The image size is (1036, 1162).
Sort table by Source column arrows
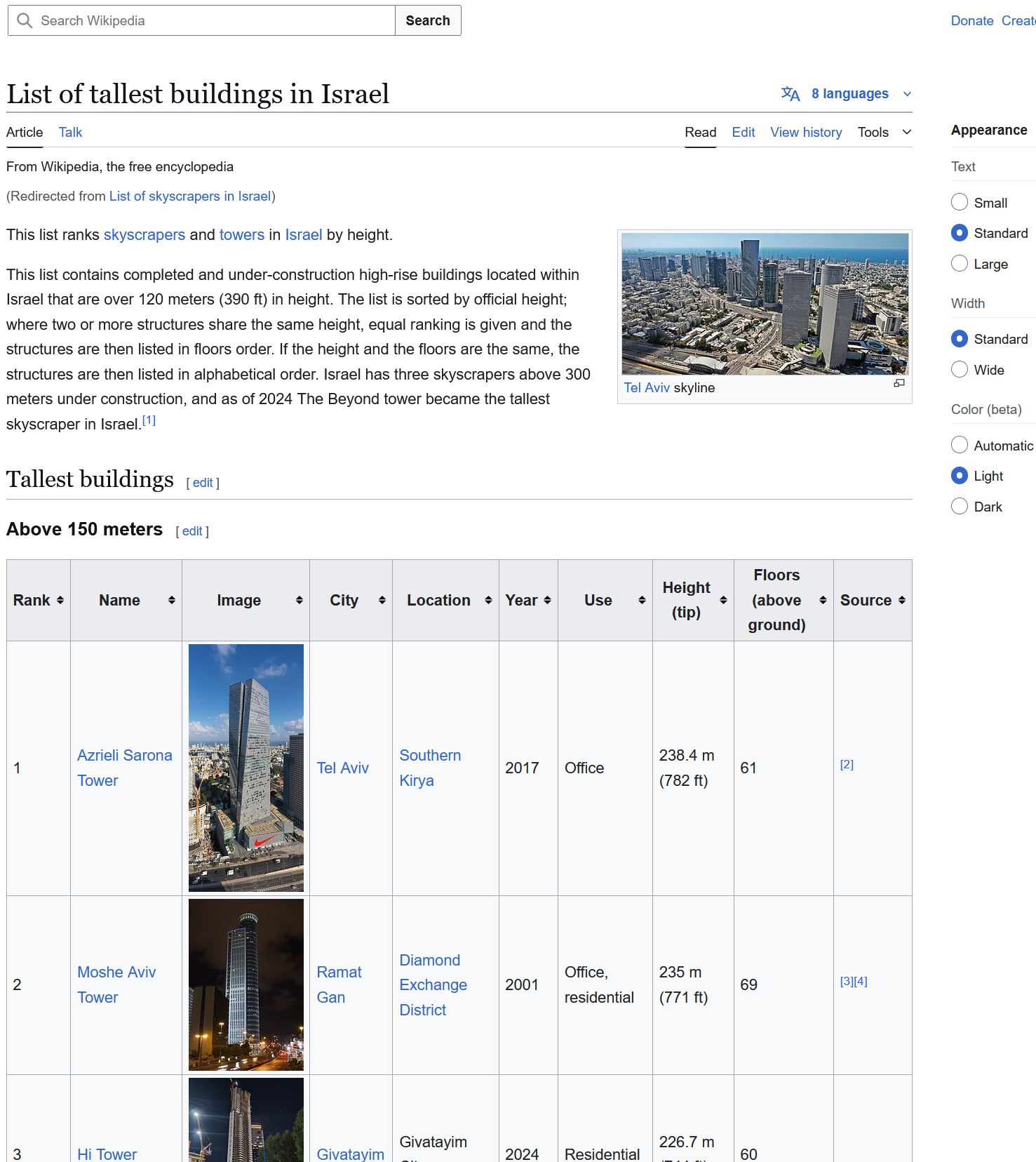point(902,600)
